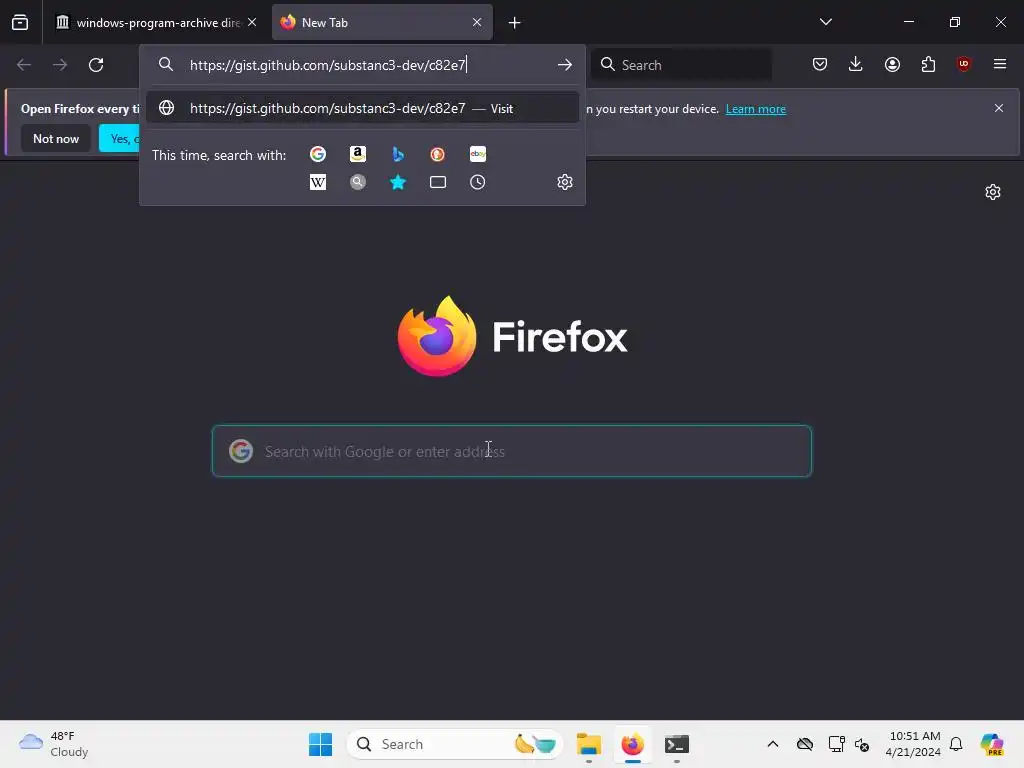Viewport: 1024px width, 768px height.
Task: Dismiss the notification bar with X
Action: pyautogui.click(x=999, y=108)
